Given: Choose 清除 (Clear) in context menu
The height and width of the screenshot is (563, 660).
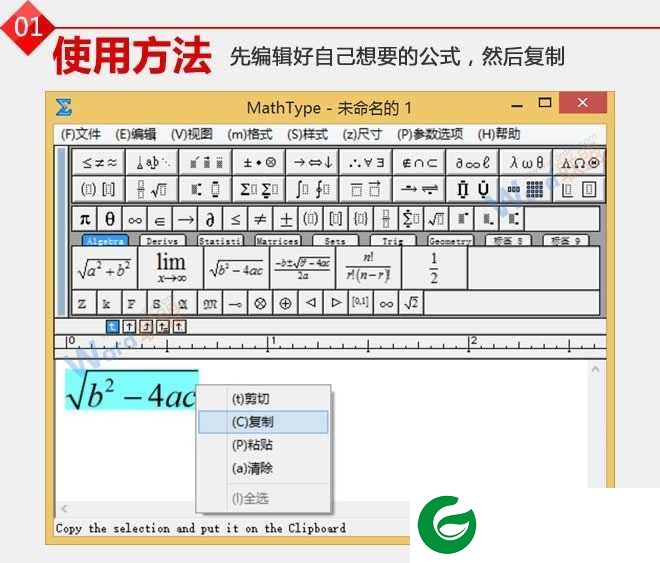Looking at the screenshot, I should pos(263,468).
